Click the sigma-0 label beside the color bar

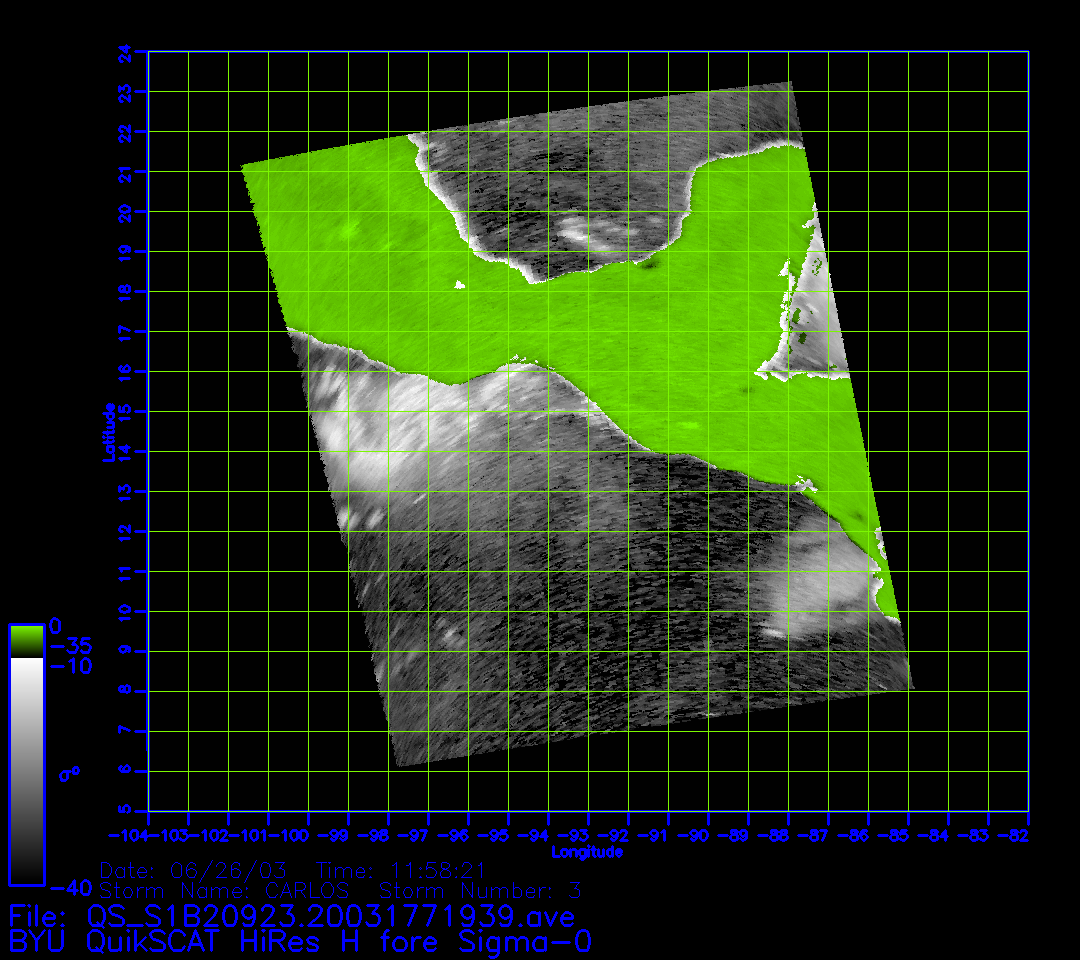(x=69, y=773)
